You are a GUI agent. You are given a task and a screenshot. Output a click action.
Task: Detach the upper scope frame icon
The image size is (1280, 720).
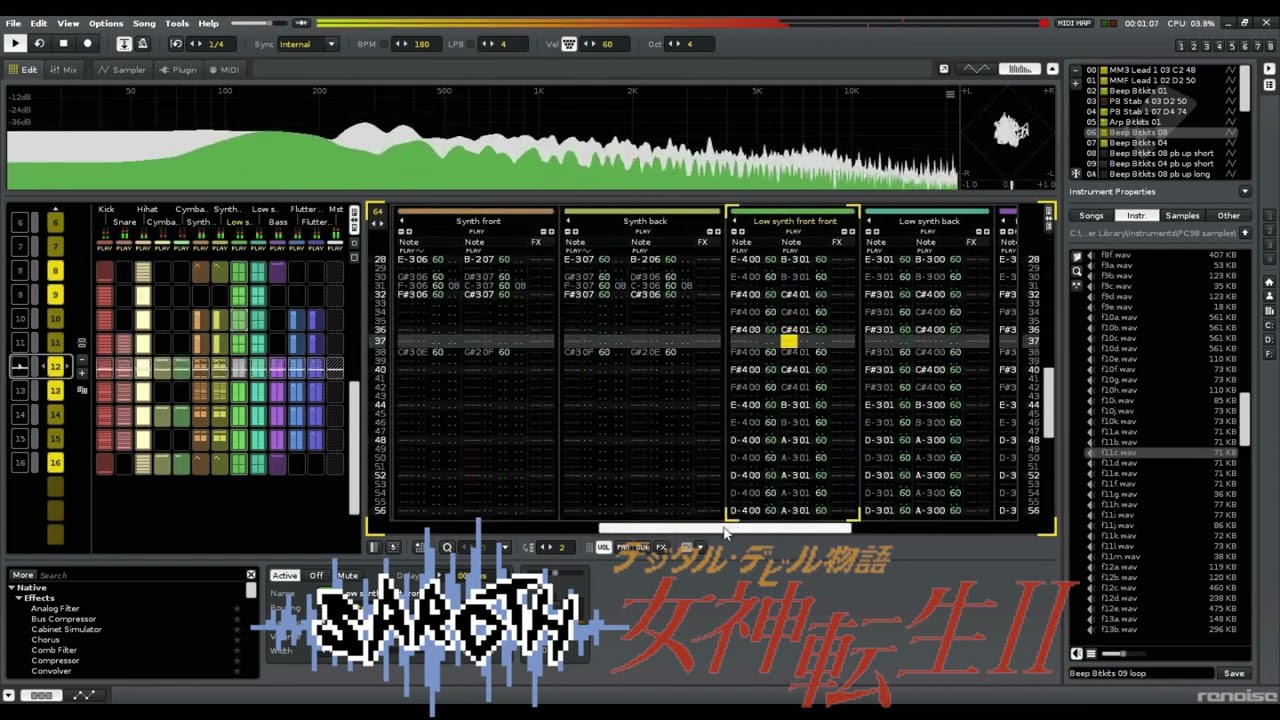[943, 69]
